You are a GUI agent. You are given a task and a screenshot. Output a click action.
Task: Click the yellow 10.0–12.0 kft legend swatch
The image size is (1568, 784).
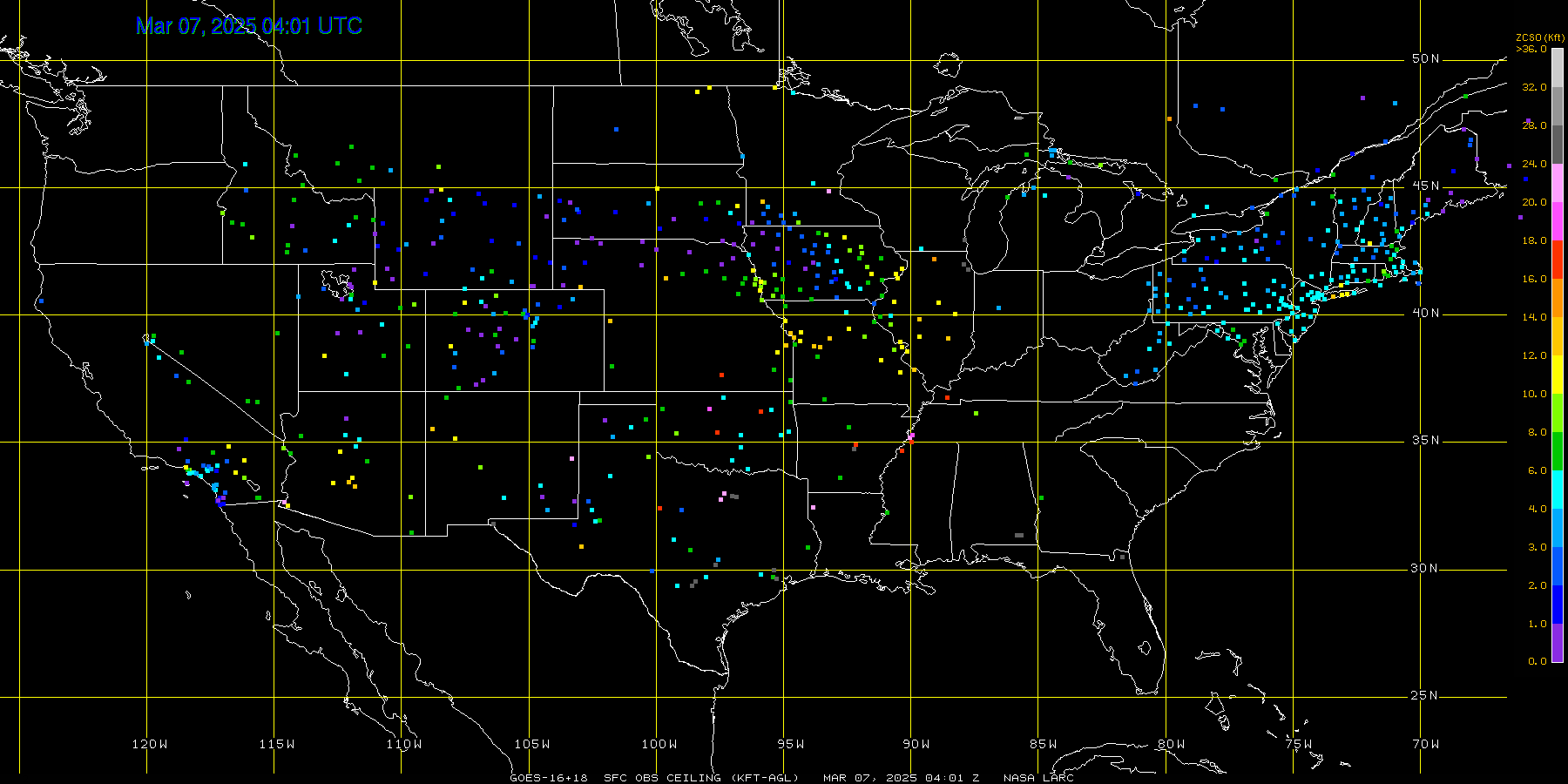pos(1558,375)
